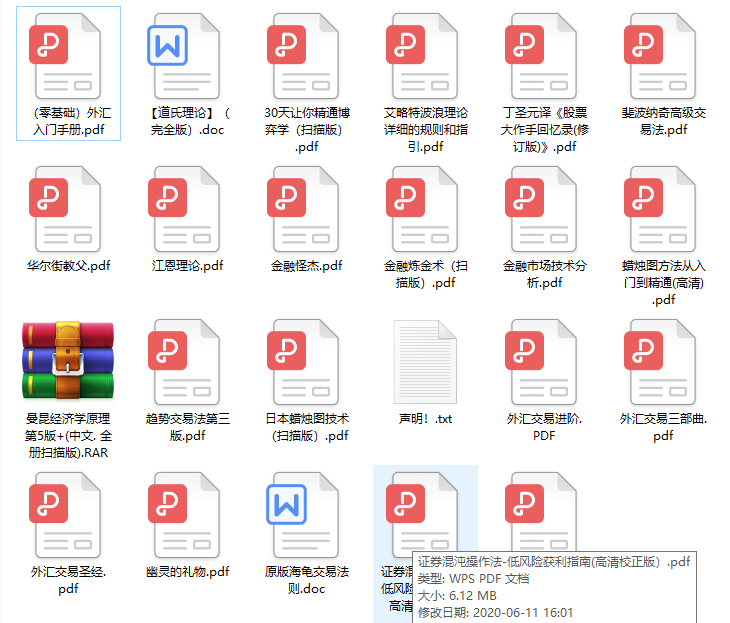
Task: Select the 华尔街教父.pdf file icon
Action: coord(65,209)
